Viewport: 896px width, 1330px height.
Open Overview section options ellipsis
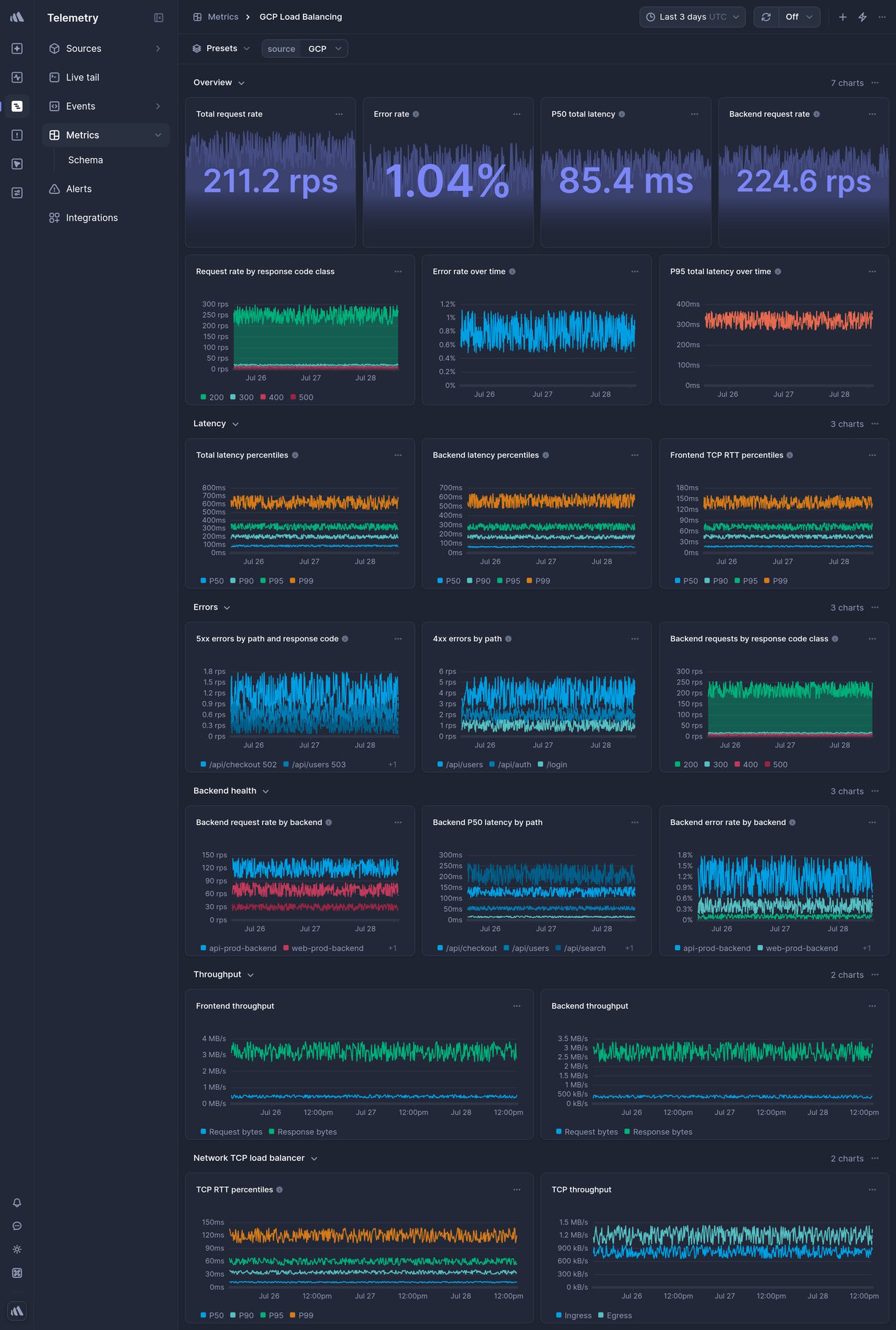coord(875,83)
